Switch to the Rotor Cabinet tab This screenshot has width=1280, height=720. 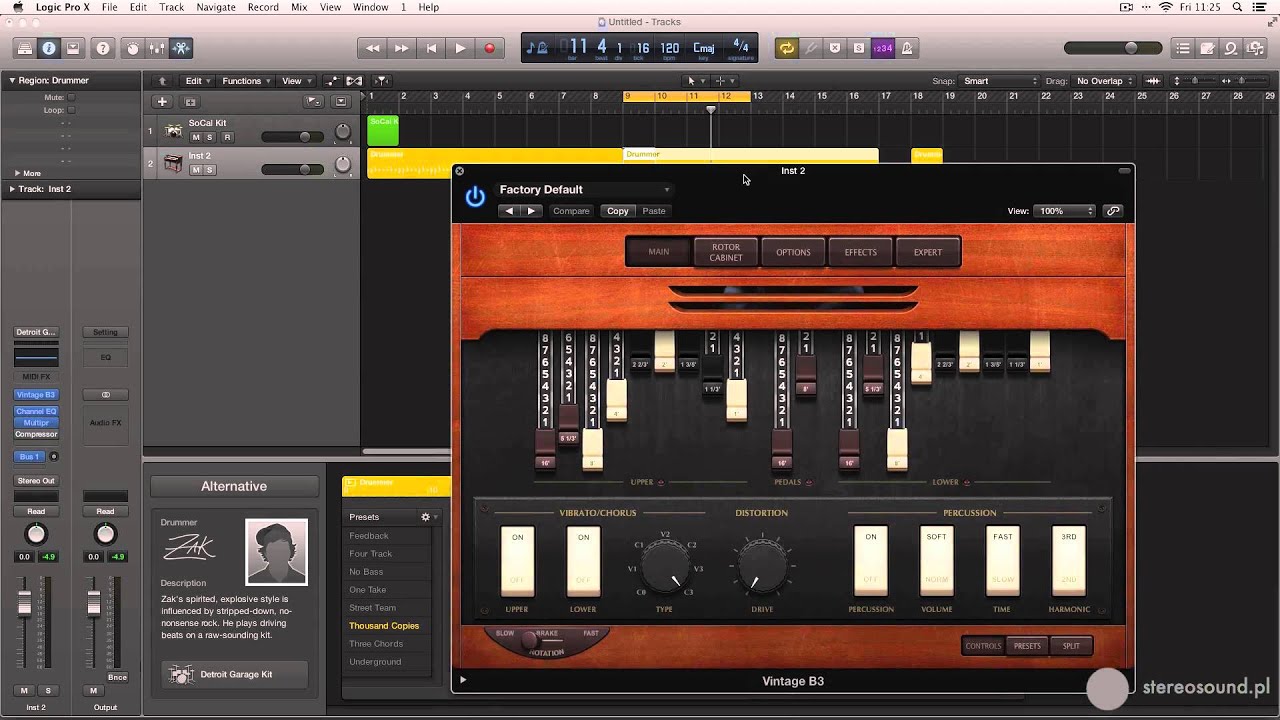[x=726, y=252]
